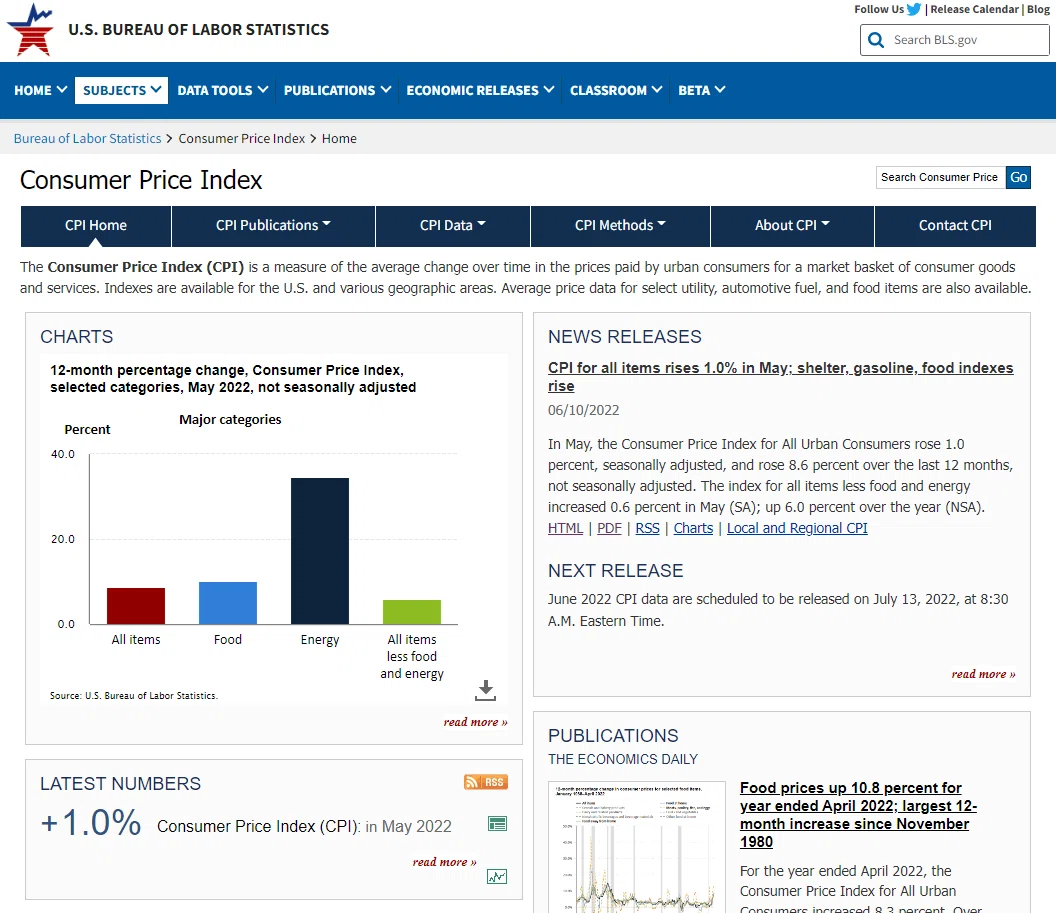
Task: Click read more under Charts
Action: point(475,722)
